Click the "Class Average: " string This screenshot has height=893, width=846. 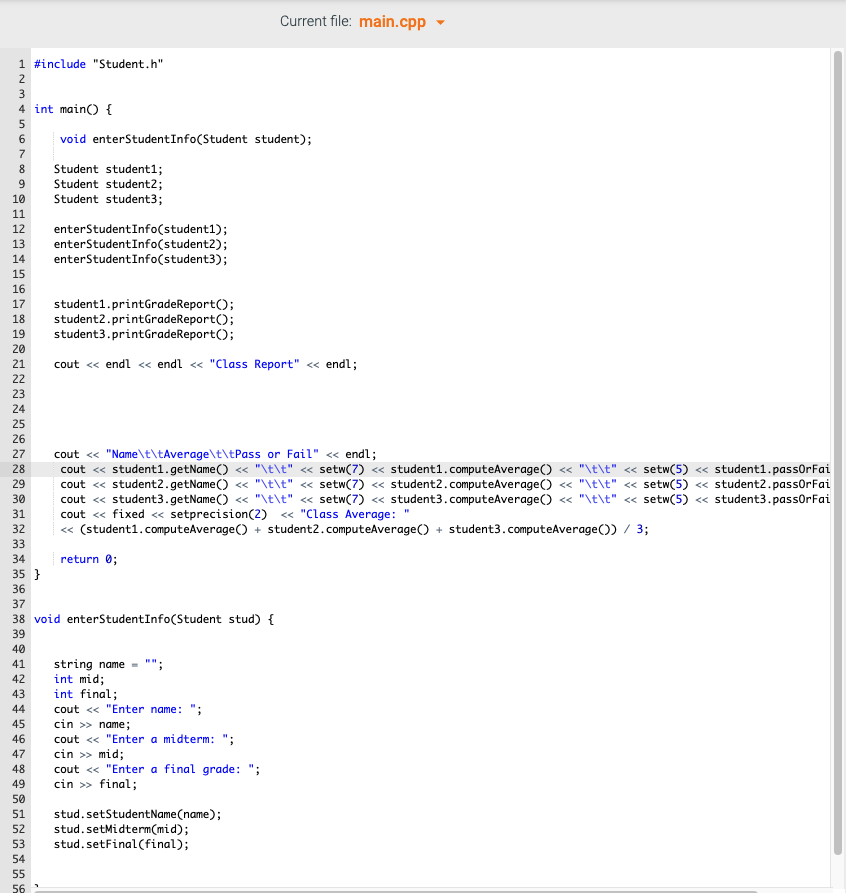pyautogui.click(x=354, y=514)
